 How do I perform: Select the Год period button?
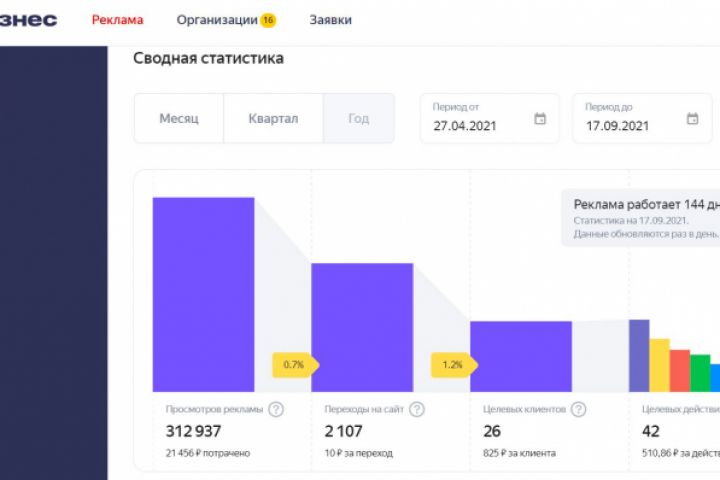pyautogui.click(x=359, y=119)
